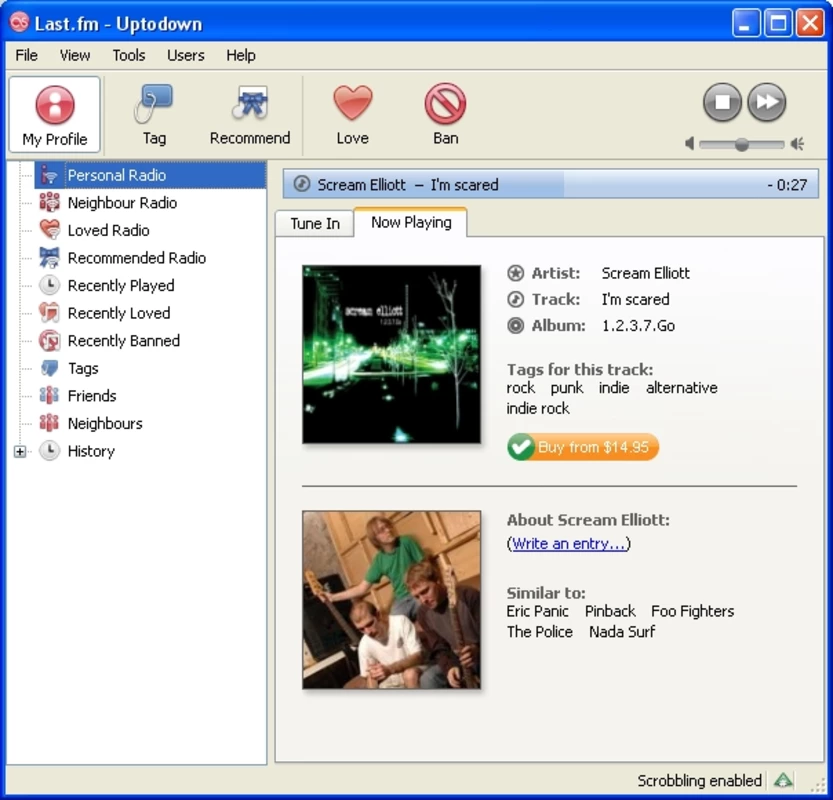Open the View menu
The width and height of the screenshot is (833, 800).
pos(75,55)
